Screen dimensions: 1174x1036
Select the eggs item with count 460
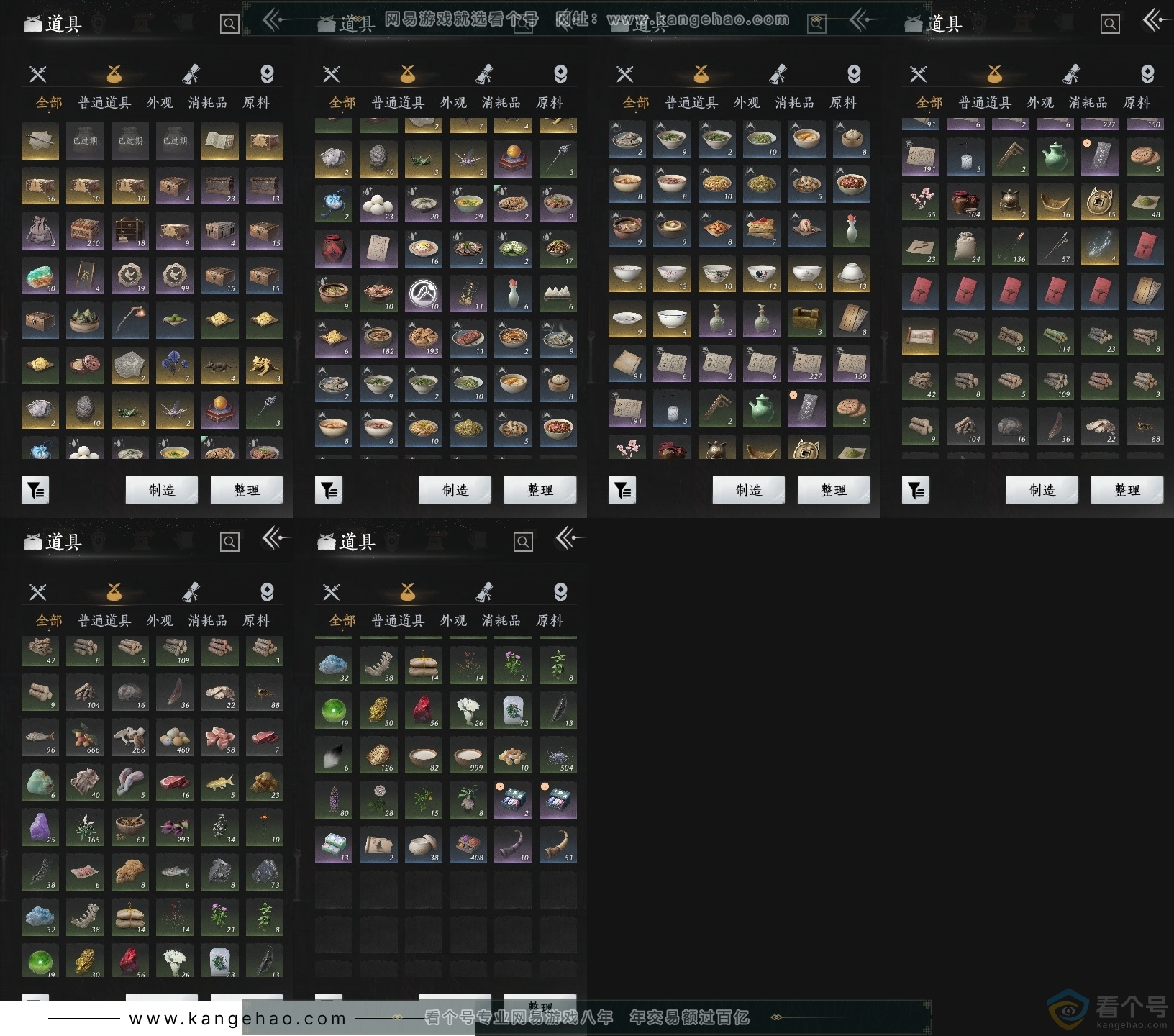point(175,737)
